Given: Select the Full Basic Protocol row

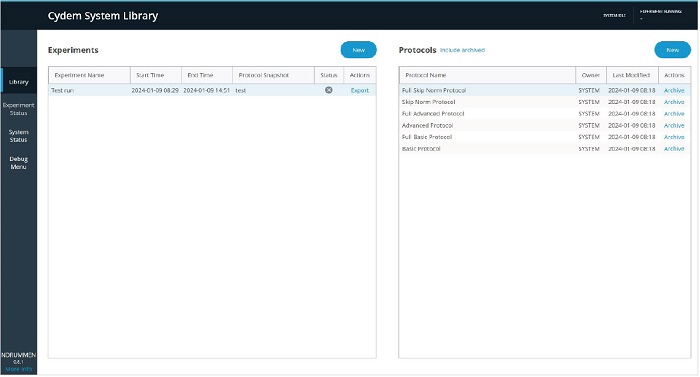Looking at the screenshot, I should [x=545, y=137].
